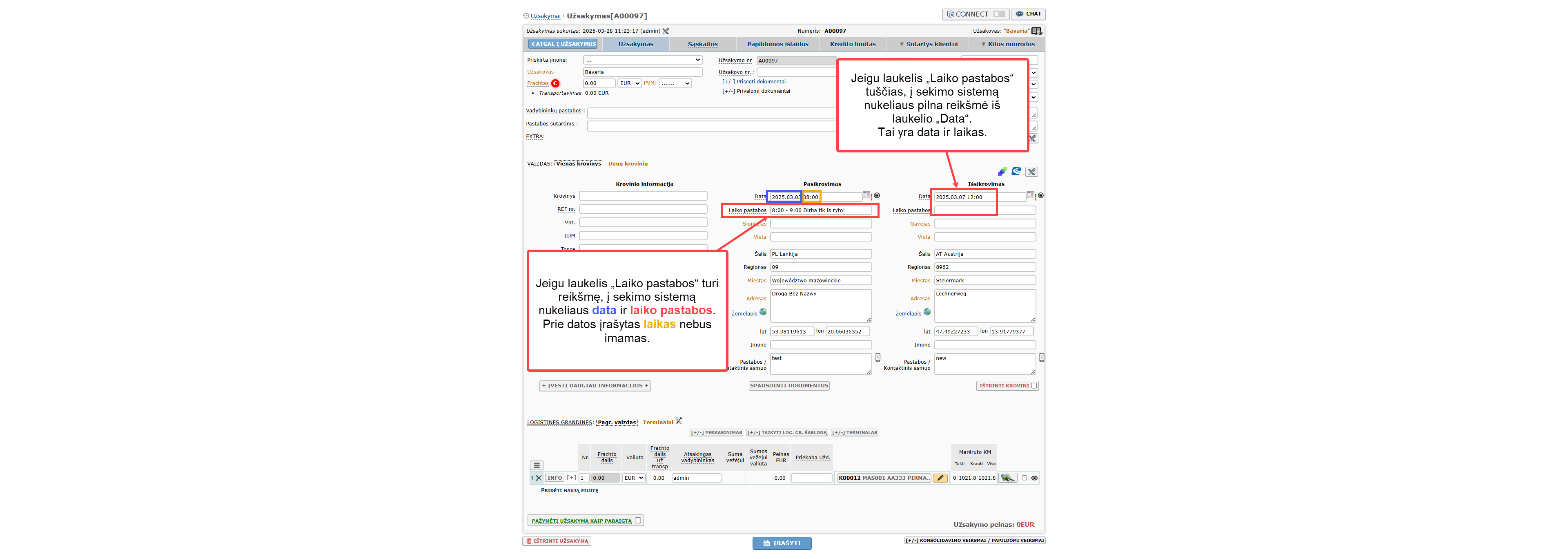This screenshot has height=559, width=1568.
Task: Open the Išsikrovimas date calendar picker
Action: click(1031, 195)
